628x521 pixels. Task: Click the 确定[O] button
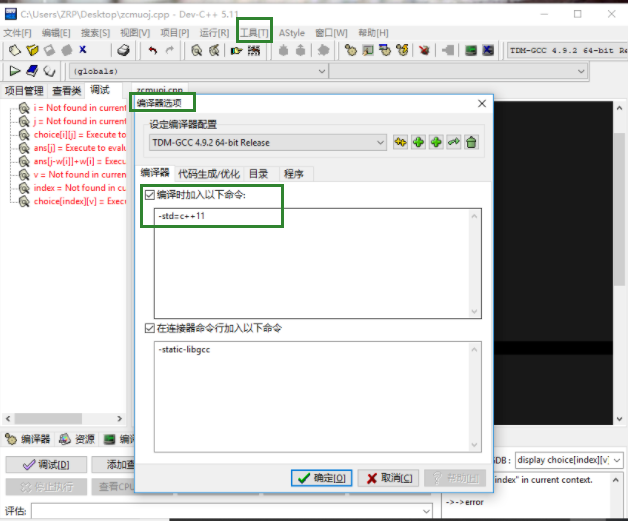point(322,478)
